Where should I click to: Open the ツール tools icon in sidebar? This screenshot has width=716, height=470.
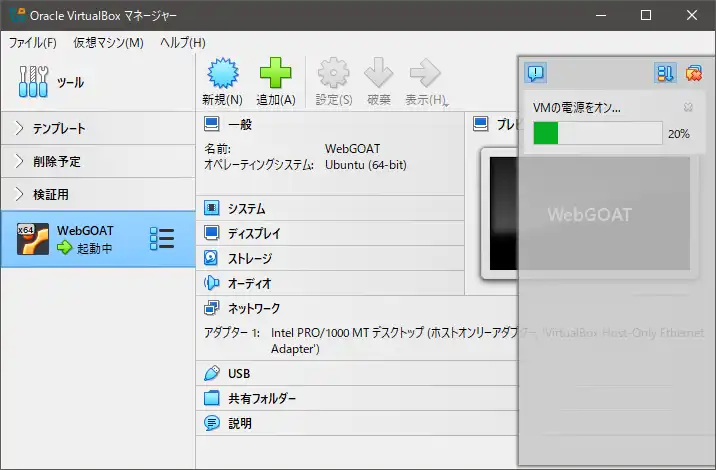[x=33, y=82]
